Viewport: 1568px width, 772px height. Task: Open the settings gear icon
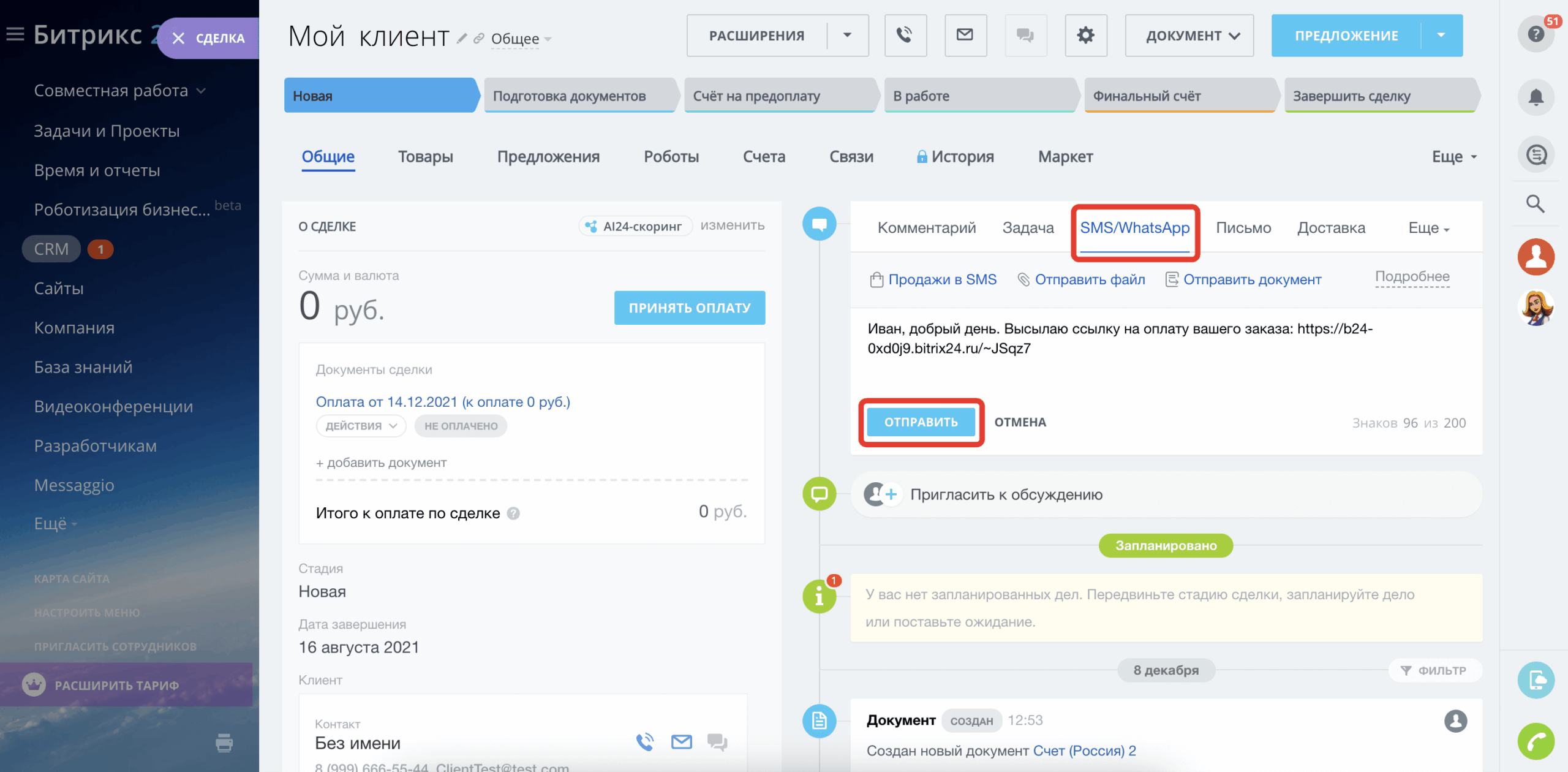click(1085, 36)
